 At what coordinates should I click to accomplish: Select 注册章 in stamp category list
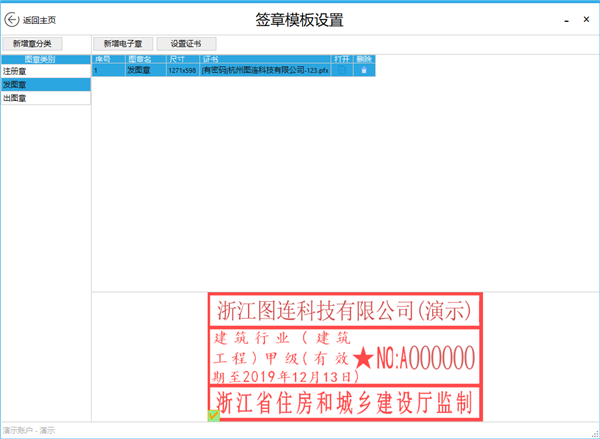(46, 71)
